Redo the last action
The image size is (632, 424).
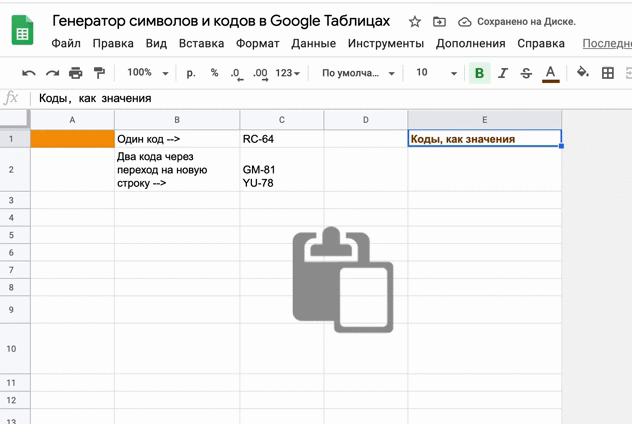pos(52,73)
